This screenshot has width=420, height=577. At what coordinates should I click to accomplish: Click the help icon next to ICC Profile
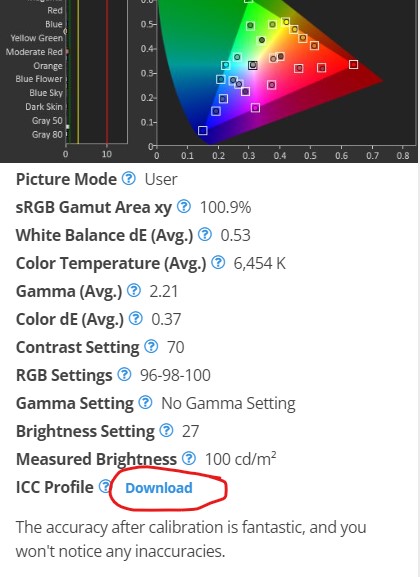click(x=105, y=486)
